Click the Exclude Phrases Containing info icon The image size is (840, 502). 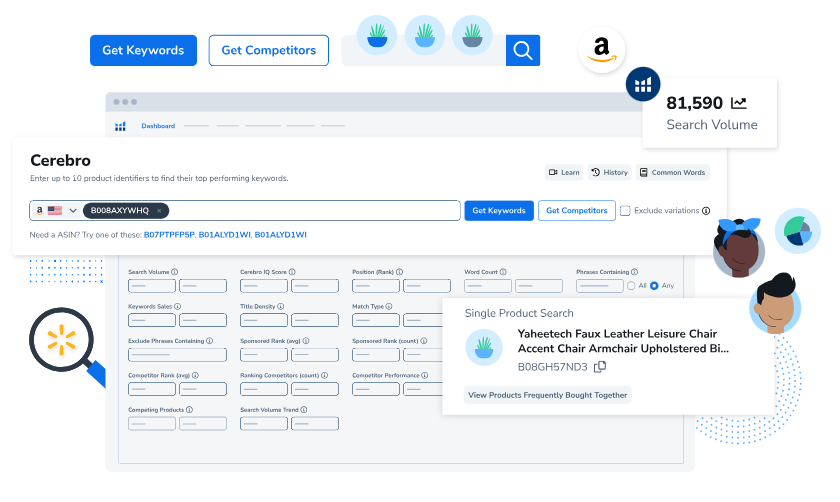pyautogui.click(x=209, y=341)
